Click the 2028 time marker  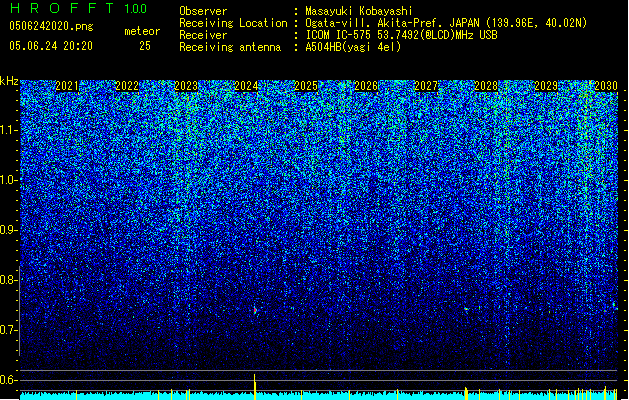coord(486,86)
